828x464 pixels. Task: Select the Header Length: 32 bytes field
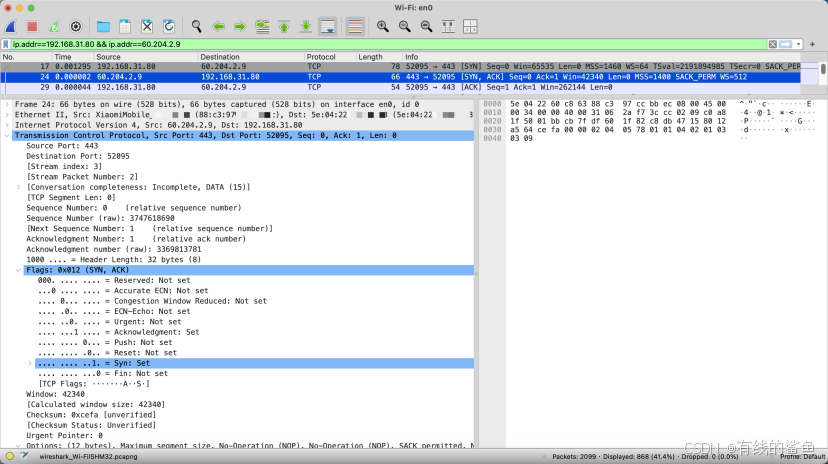coord(114,260)
